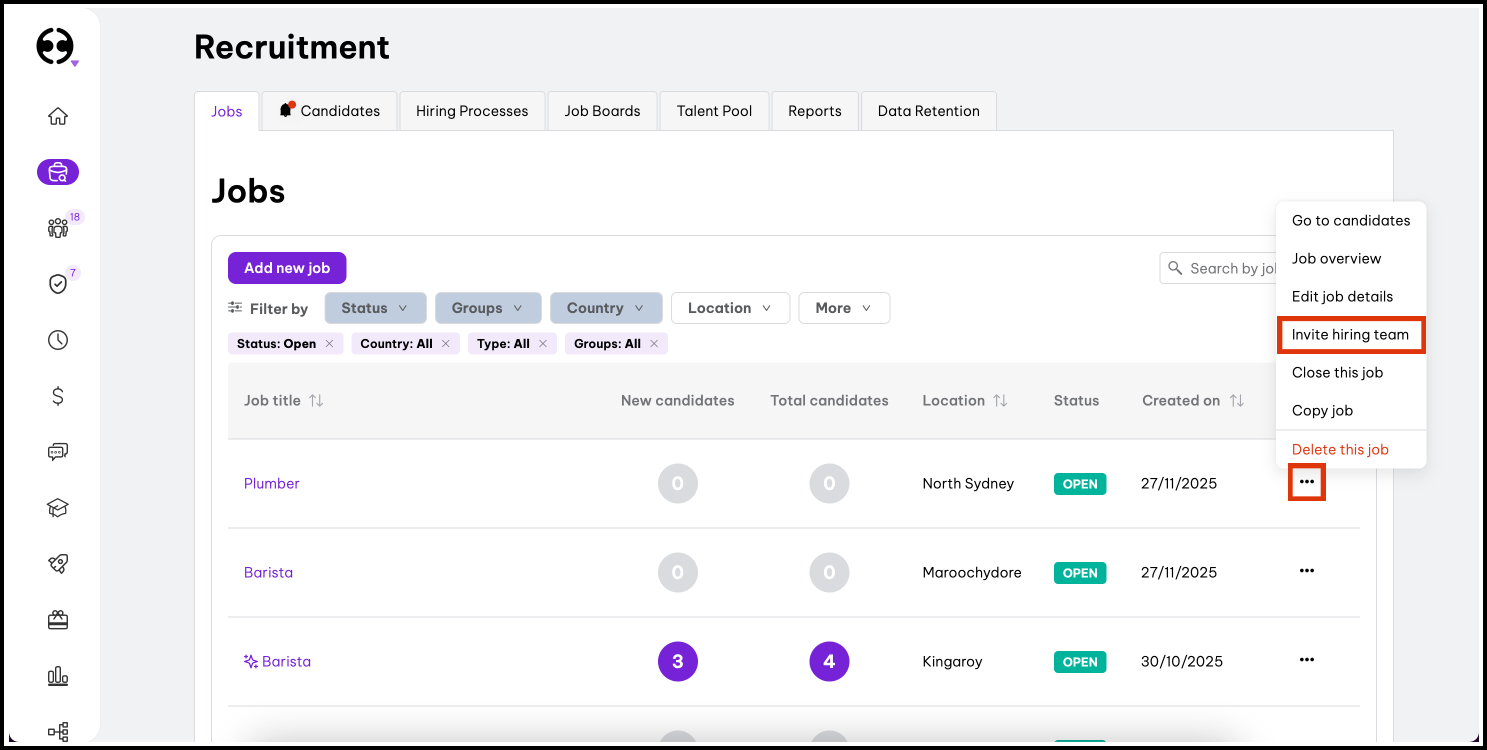Expand the Status filter dropdown

(x=375, y=308)
